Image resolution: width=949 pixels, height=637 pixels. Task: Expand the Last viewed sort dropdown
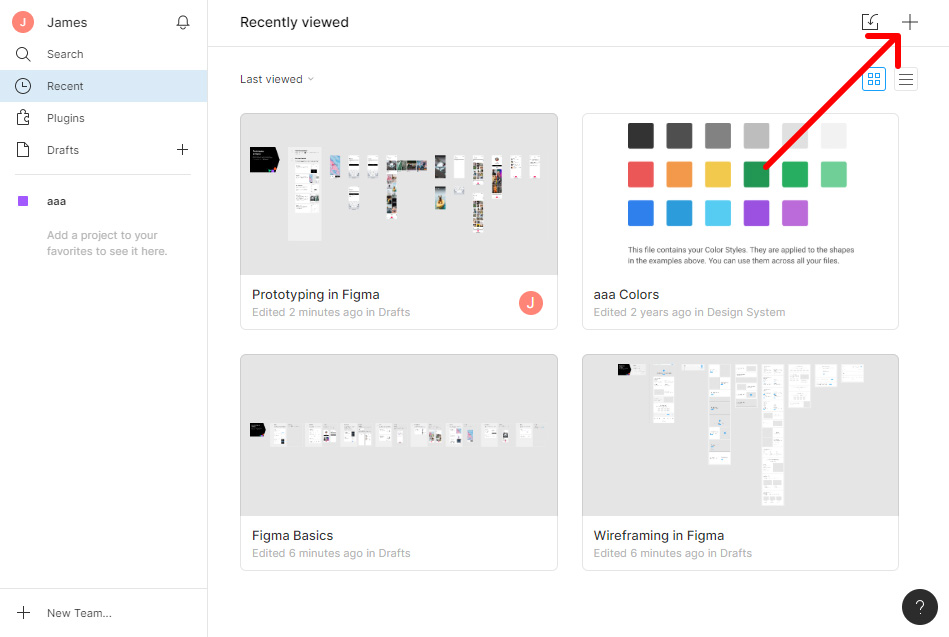[x=277, y=79]
